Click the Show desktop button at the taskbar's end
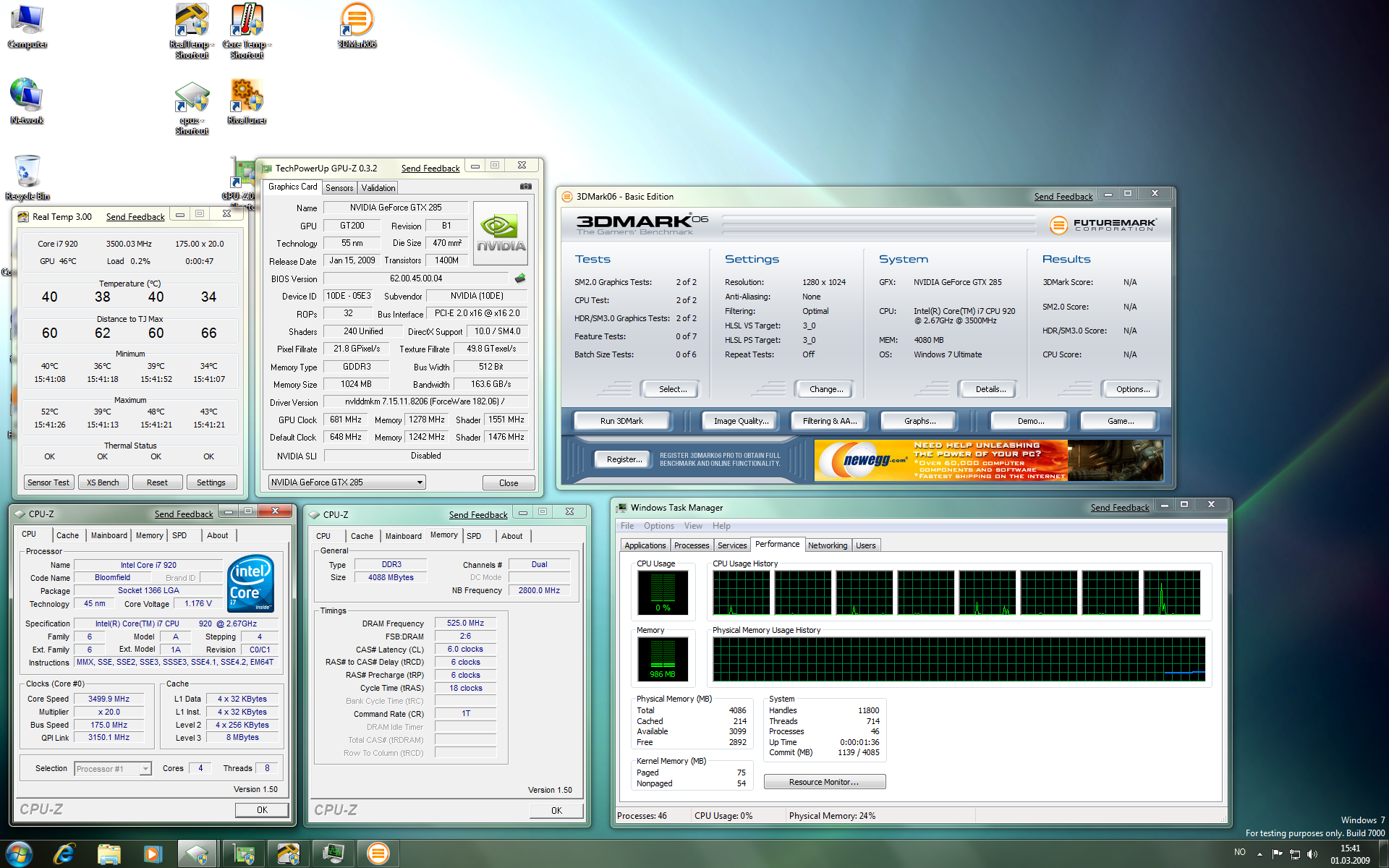This screenshot has width=1389, height=868. [1383, 854]
